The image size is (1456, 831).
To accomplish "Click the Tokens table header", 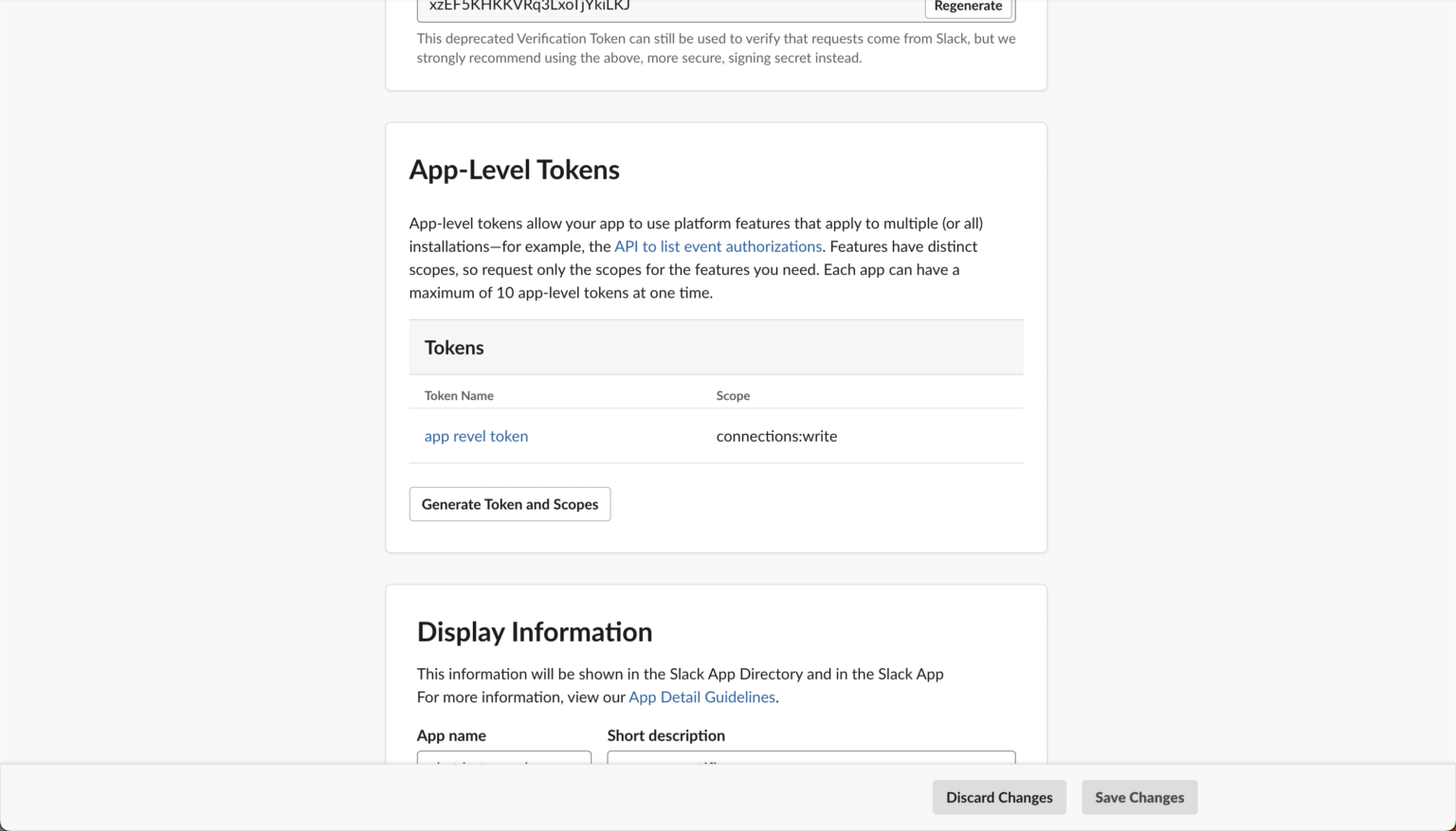I will coord(454,347).
